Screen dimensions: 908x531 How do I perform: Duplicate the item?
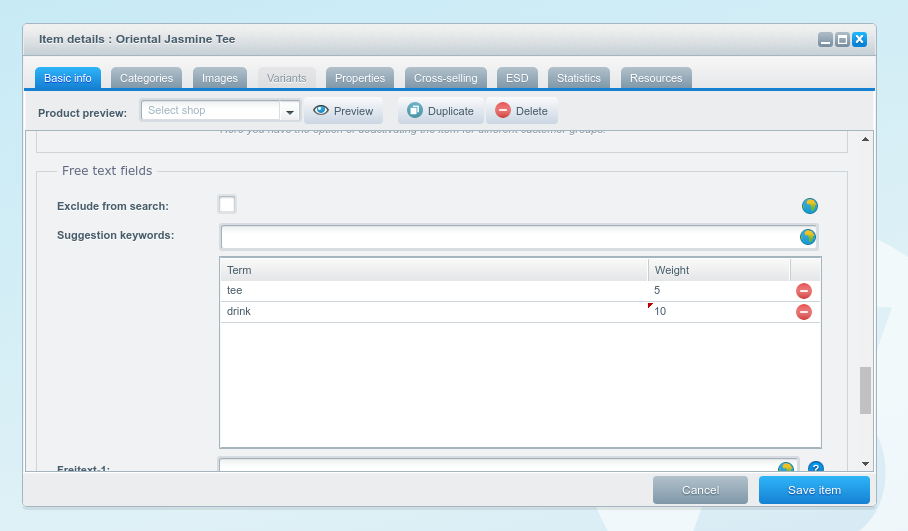(x=440, y=111)
